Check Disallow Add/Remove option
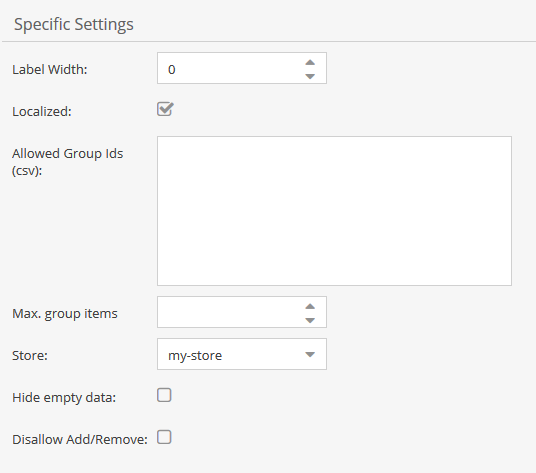Screen dimensions: 536x473 pos(164,437)
